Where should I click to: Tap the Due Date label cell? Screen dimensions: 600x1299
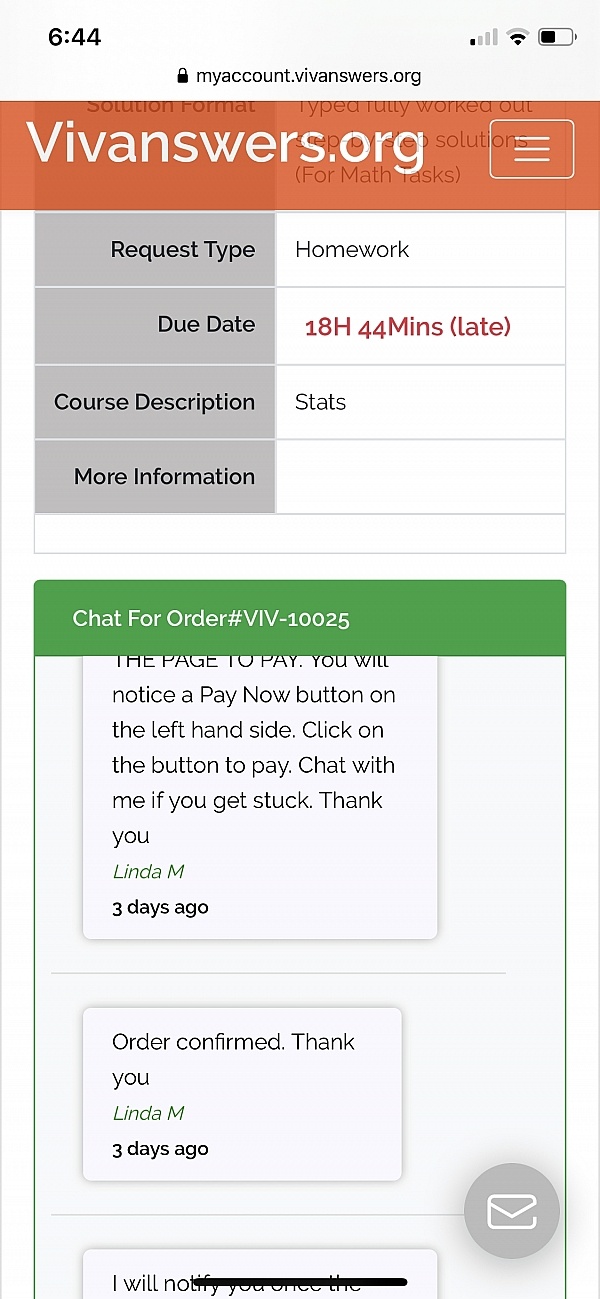pyautogui.click(x=155, y=325)
